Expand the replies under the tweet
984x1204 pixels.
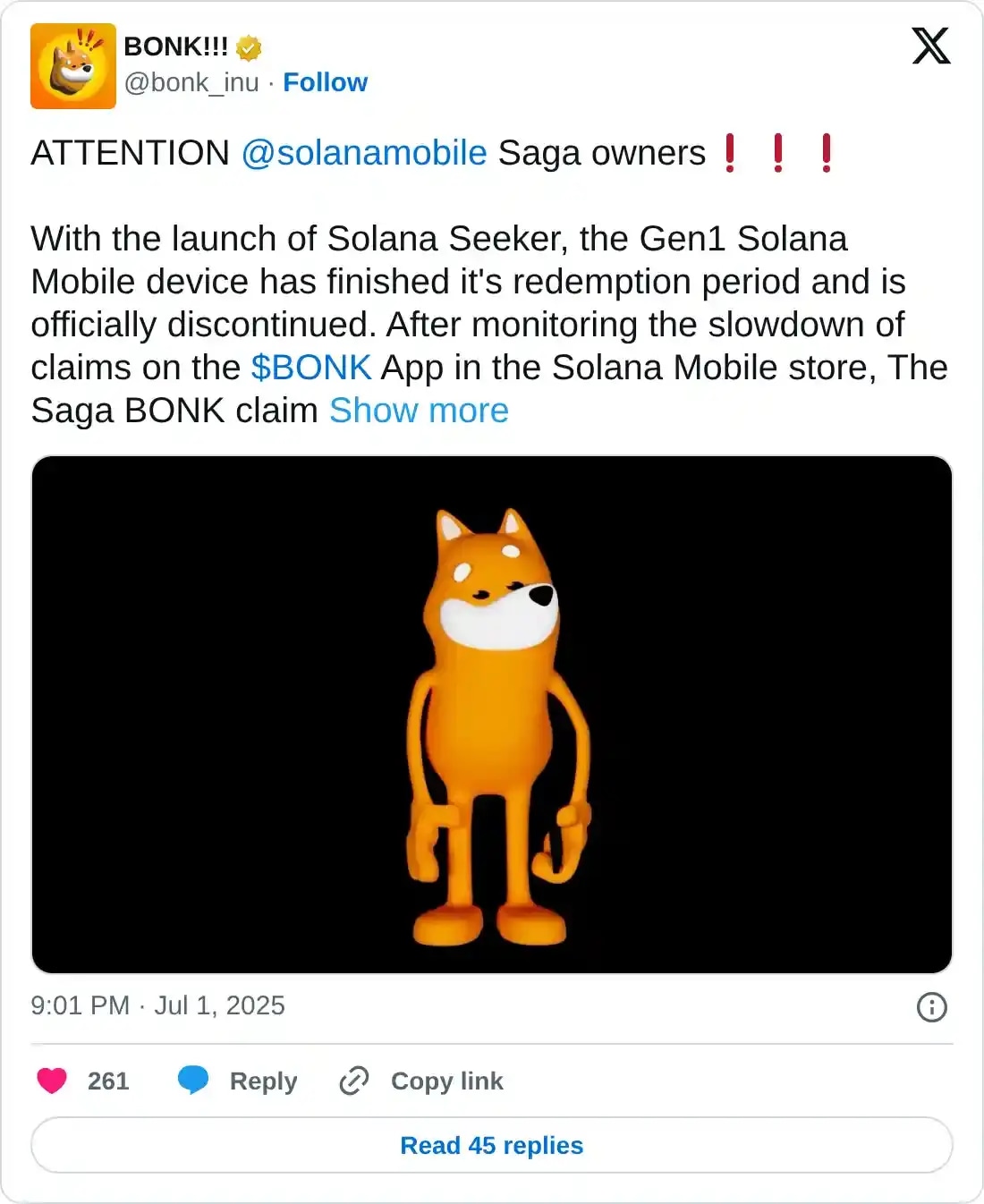(491, 1145)
